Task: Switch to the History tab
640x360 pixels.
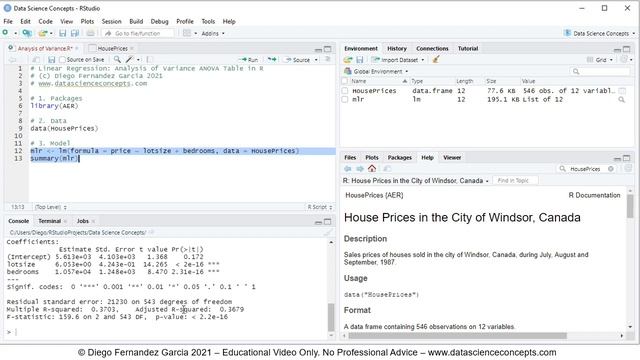Action: tap(397, 49)
